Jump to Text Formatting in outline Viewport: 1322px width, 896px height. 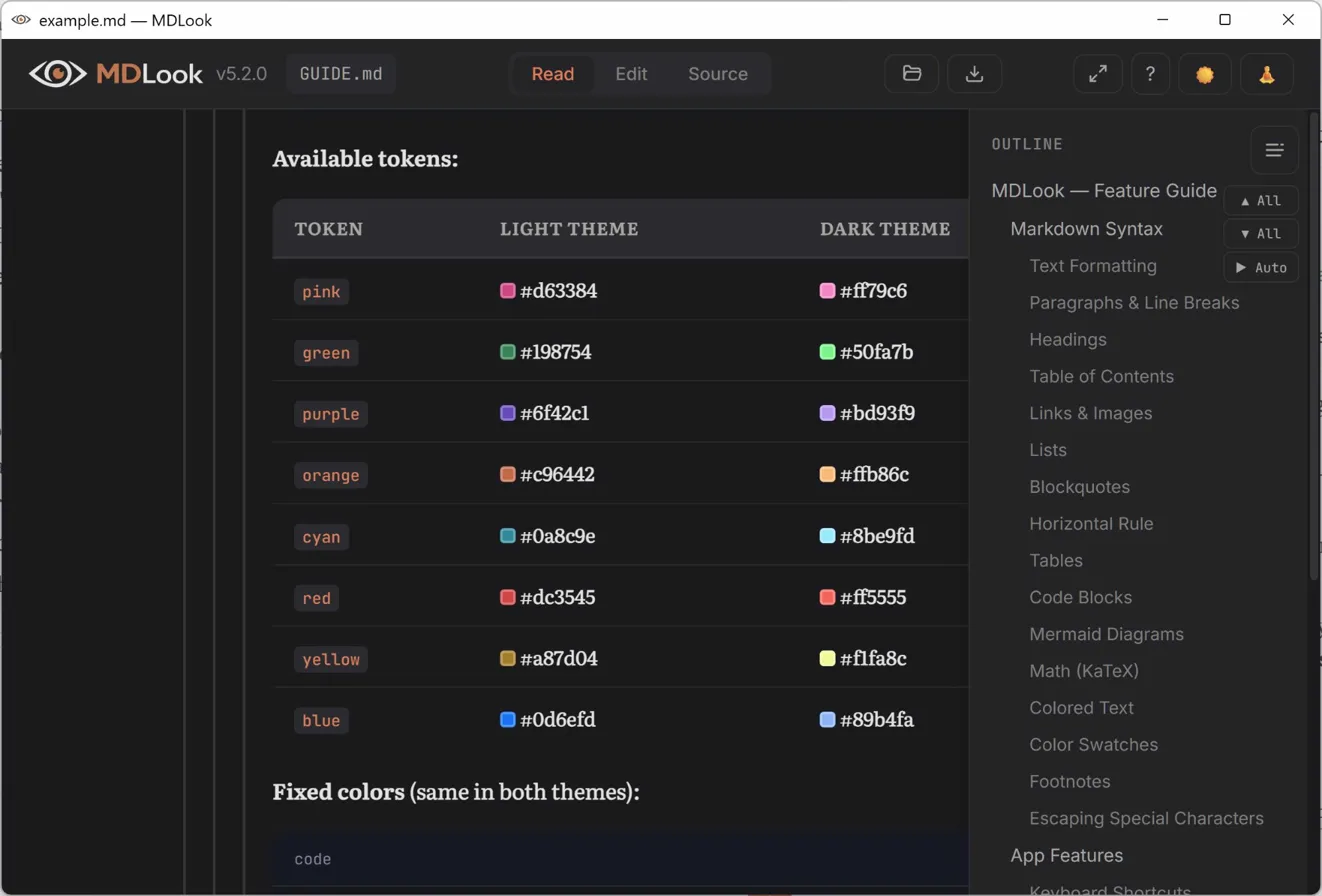coord(1093,266)
